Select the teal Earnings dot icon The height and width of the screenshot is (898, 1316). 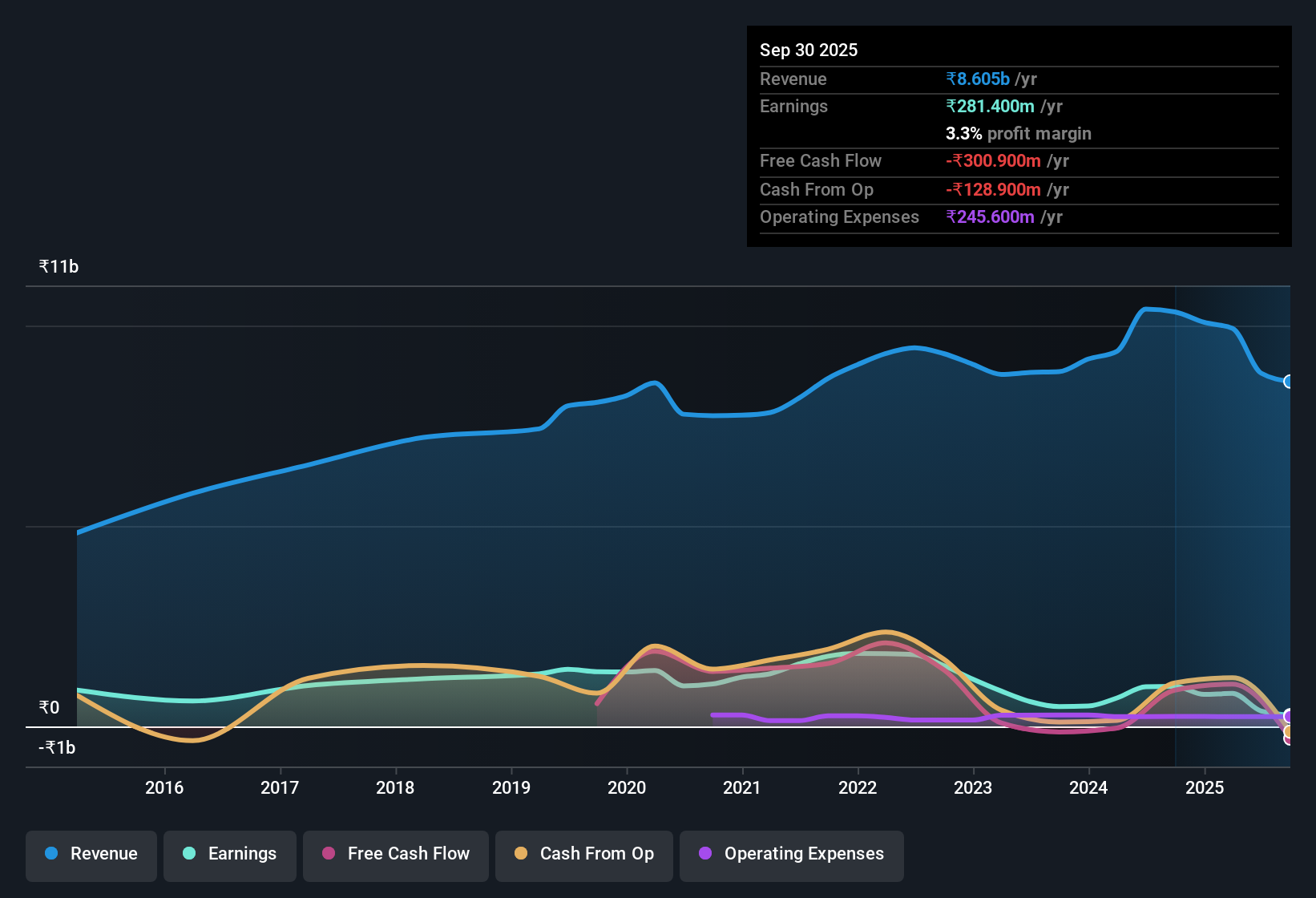coord(189,854)
